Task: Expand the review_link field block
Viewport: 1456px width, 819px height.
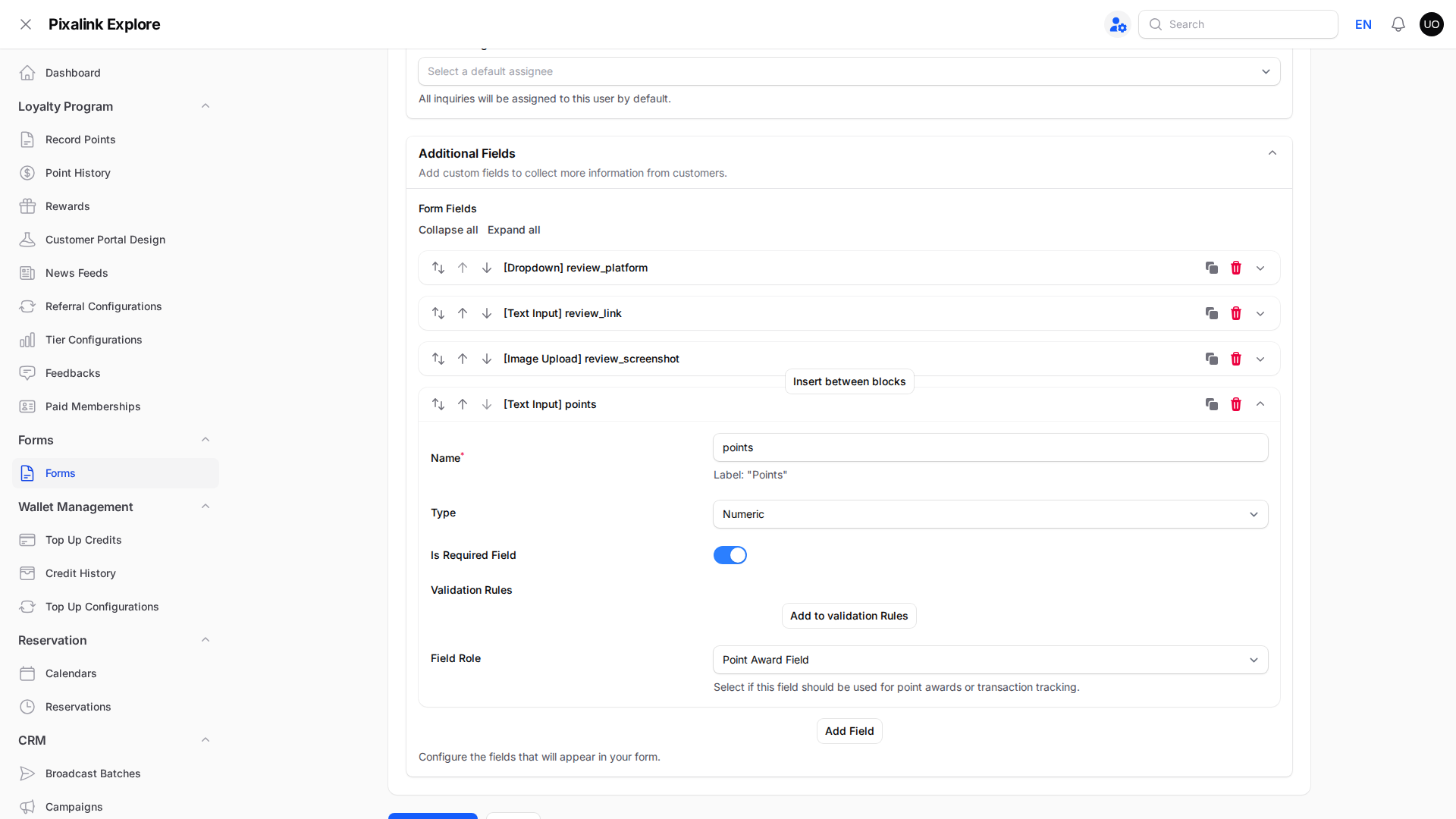Action: pos(1260,313)
